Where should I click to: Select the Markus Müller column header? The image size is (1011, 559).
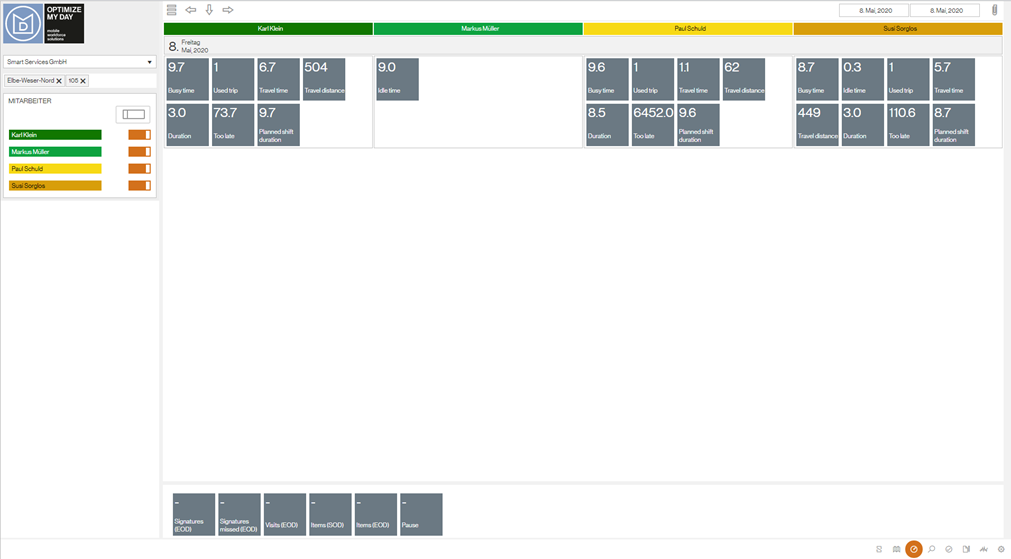[478, 29]
